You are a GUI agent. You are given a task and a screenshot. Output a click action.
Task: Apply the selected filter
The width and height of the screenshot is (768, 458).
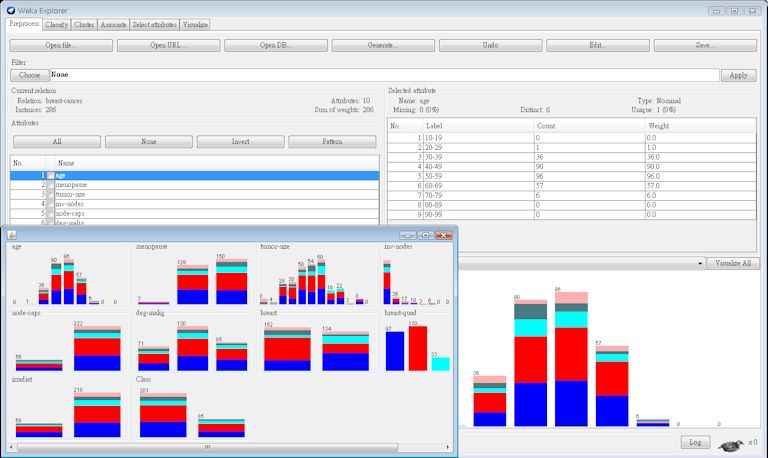click(x=738, y=75)
